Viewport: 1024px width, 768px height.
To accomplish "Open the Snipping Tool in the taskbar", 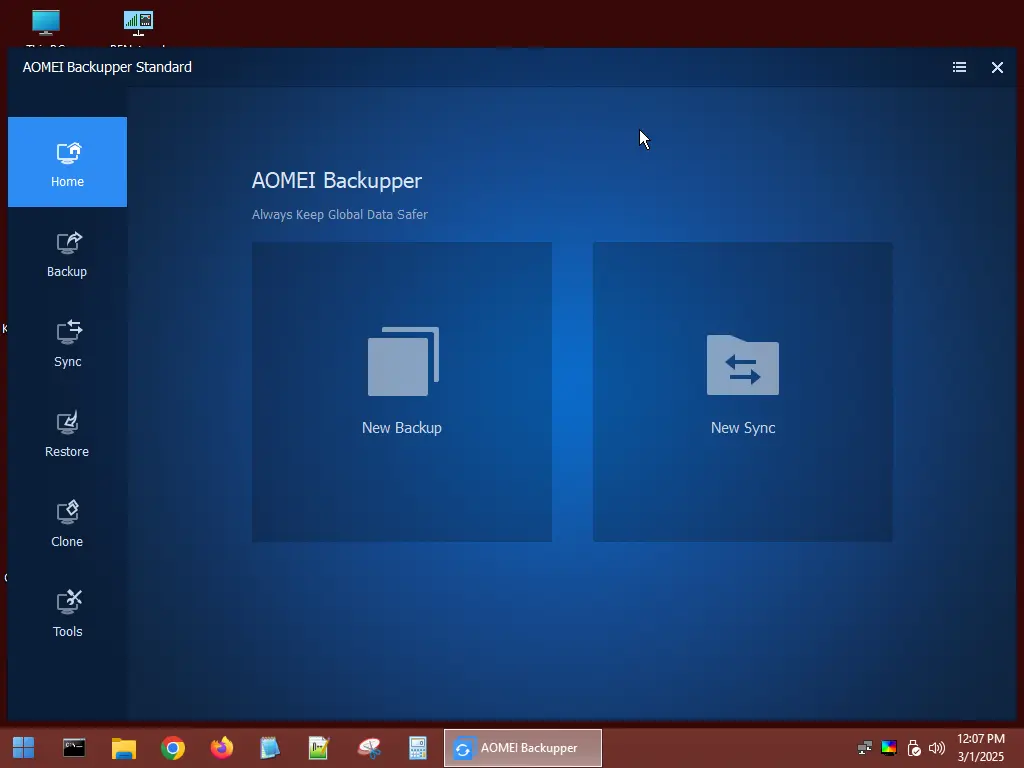I will (369, 748).
